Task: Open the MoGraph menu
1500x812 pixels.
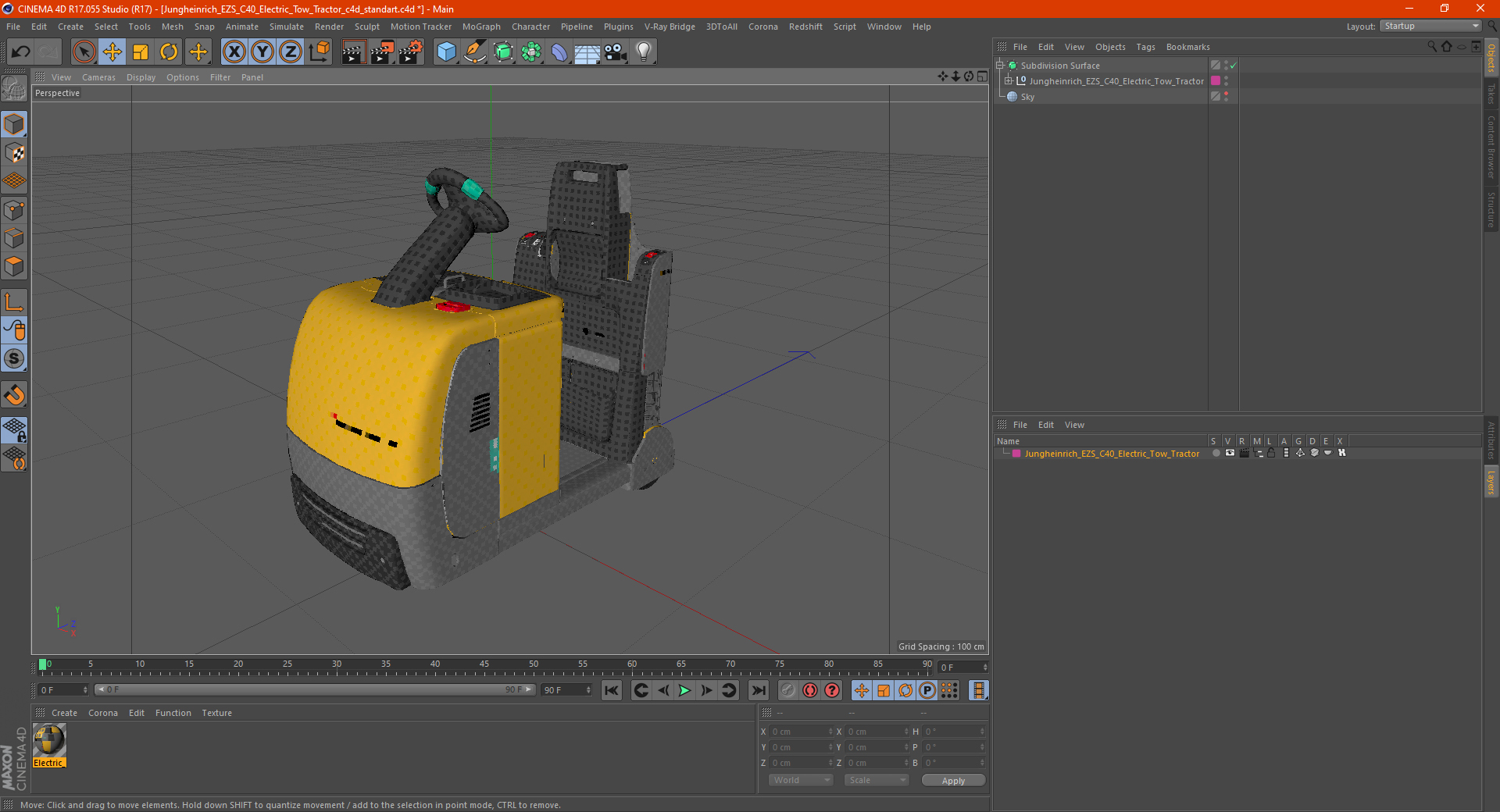Action: (481, 27)
